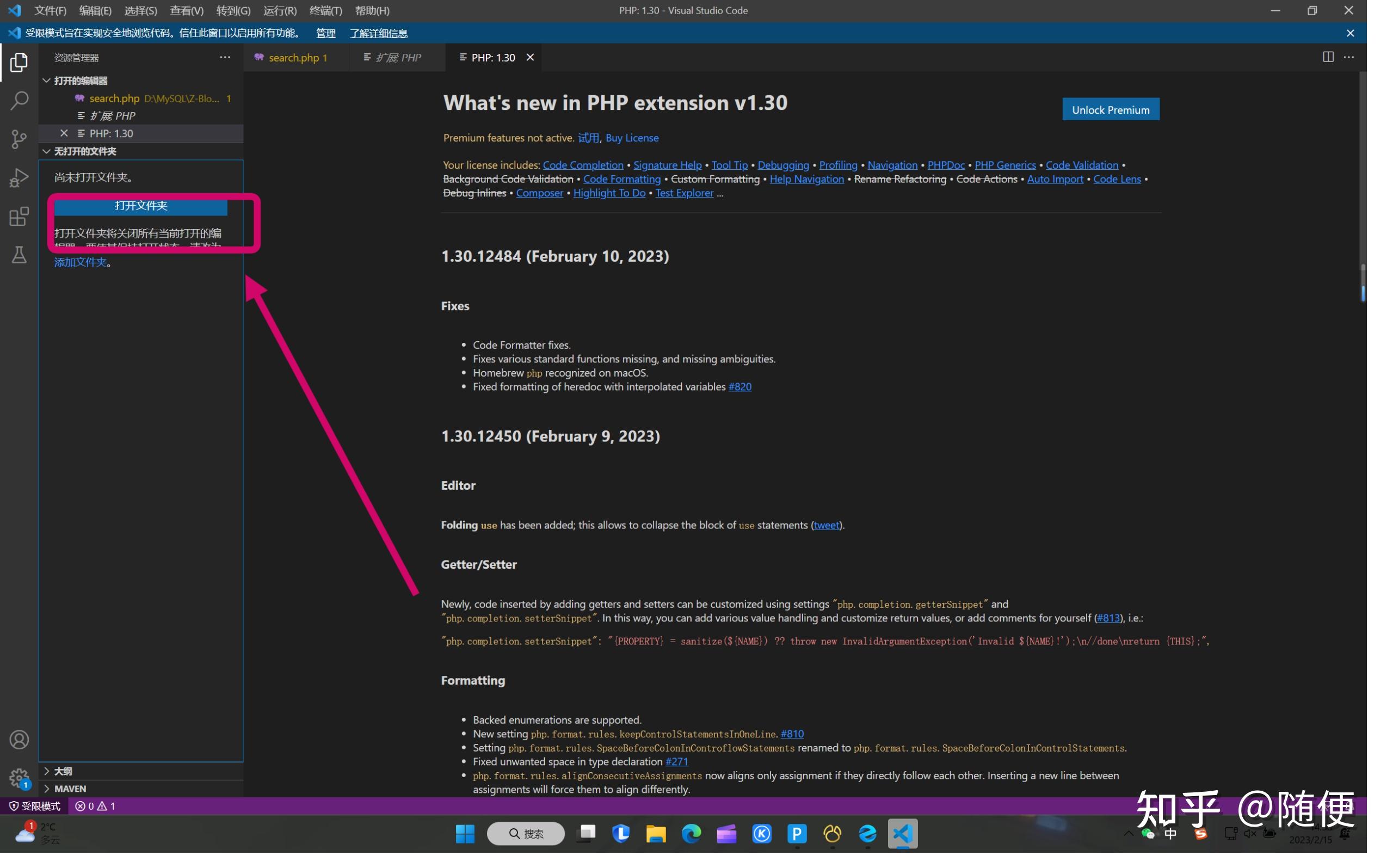Open the Terminal menu

(326, 10)
